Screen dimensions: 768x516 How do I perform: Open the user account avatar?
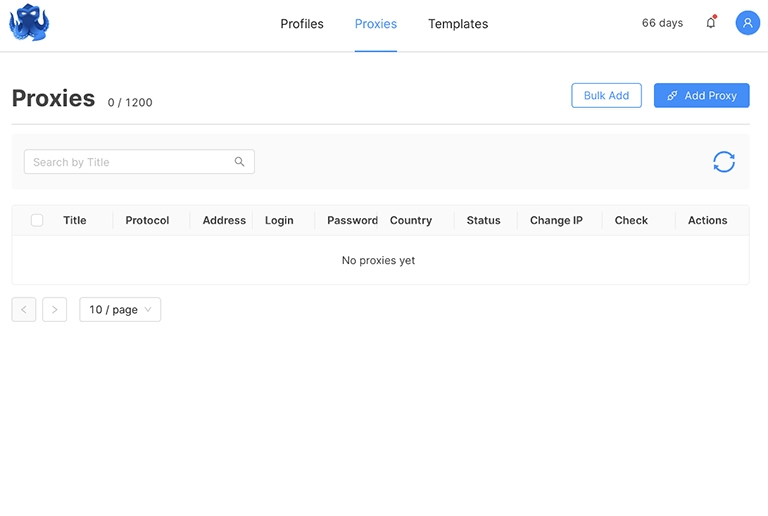747,23
